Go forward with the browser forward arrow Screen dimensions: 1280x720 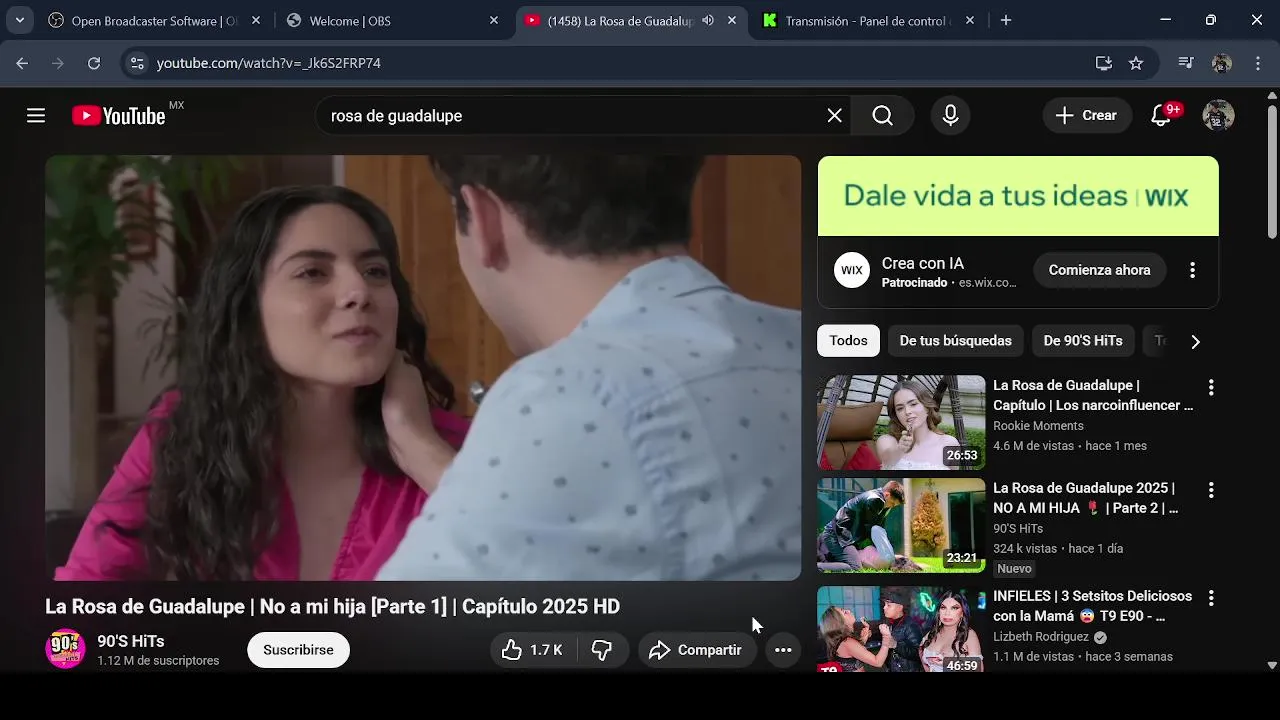pos(58,63)
